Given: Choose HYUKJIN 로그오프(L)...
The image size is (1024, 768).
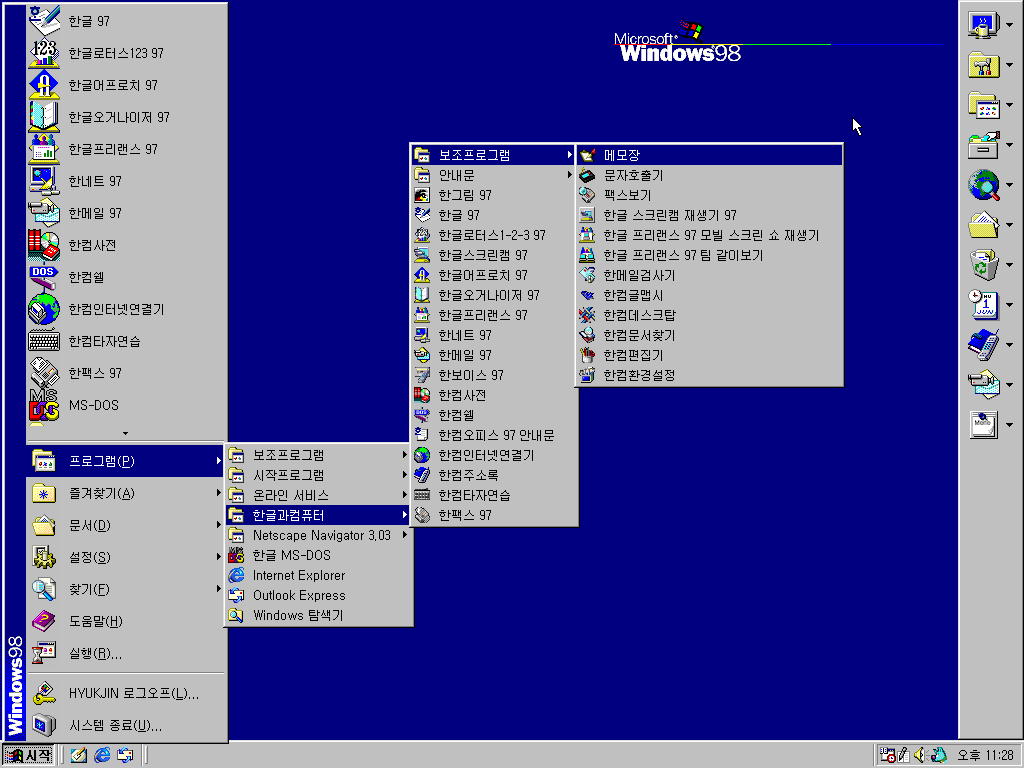Looking at the screenshot, I should tap(127, 694).
